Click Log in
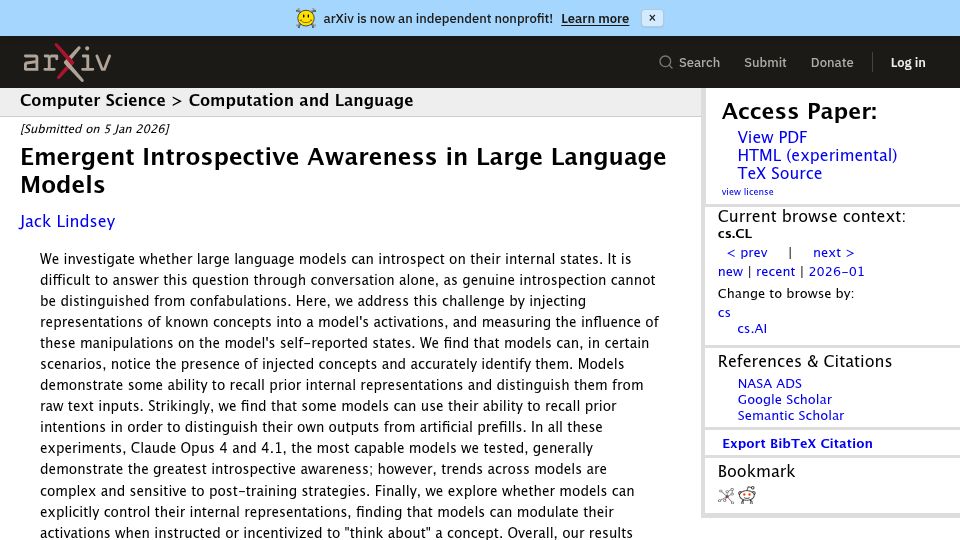This screenshot has height=540, width=960. (907, 62)
